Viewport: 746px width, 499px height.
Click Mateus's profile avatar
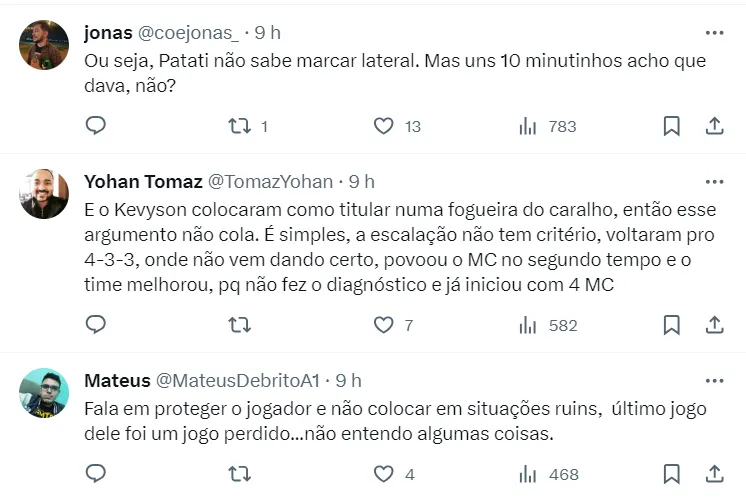coord(44,393)
